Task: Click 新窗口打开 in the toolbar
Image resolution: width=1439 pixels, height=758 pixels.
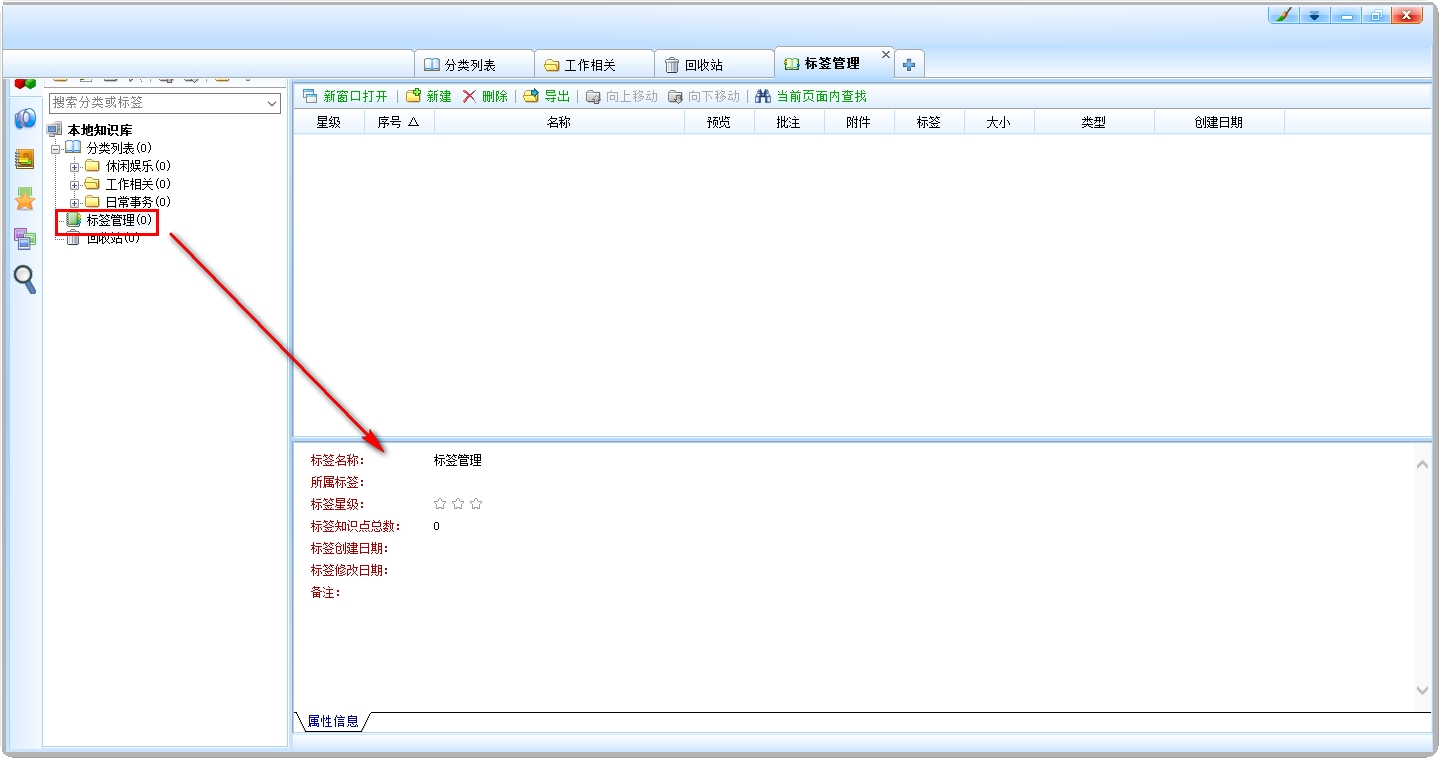Action: tap(346, 96)
